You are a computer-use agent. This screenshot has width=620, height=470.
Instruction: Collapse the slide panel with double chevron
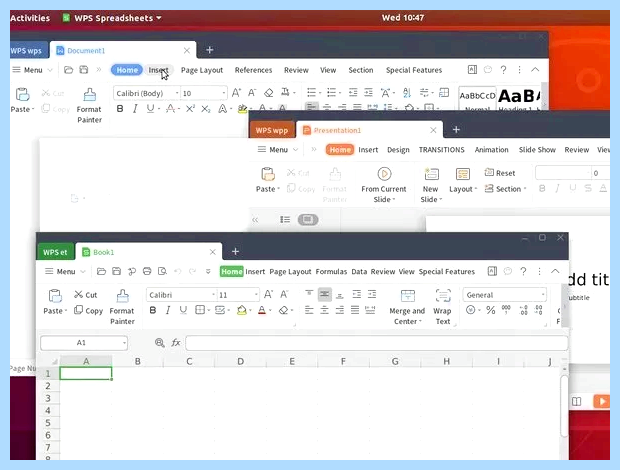[x=255, y=220]
